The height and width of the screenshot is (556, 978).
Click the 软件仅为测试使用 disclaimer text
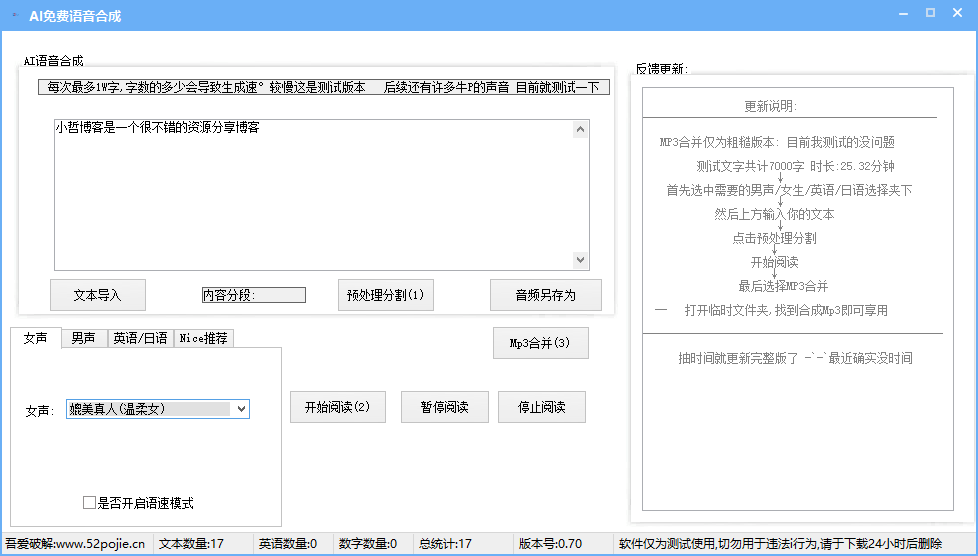point(780,544)
